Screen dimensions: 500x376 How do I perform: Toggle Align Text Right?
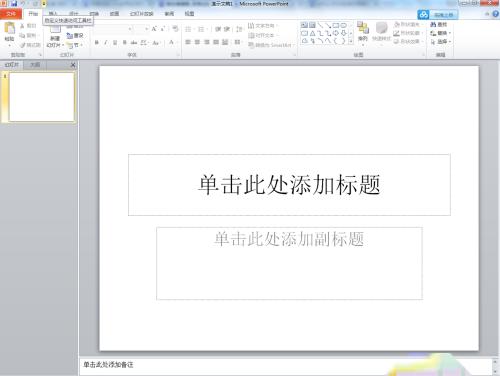(x=207, y=42)
